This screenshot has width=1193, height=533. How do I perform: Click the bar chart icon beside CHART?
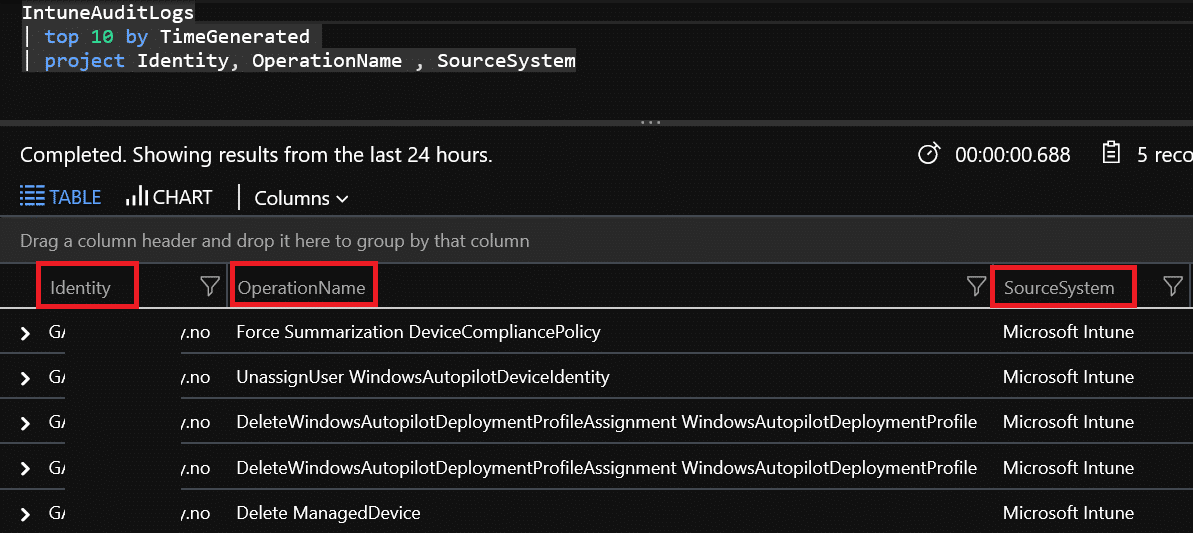(x=137, y=197)
